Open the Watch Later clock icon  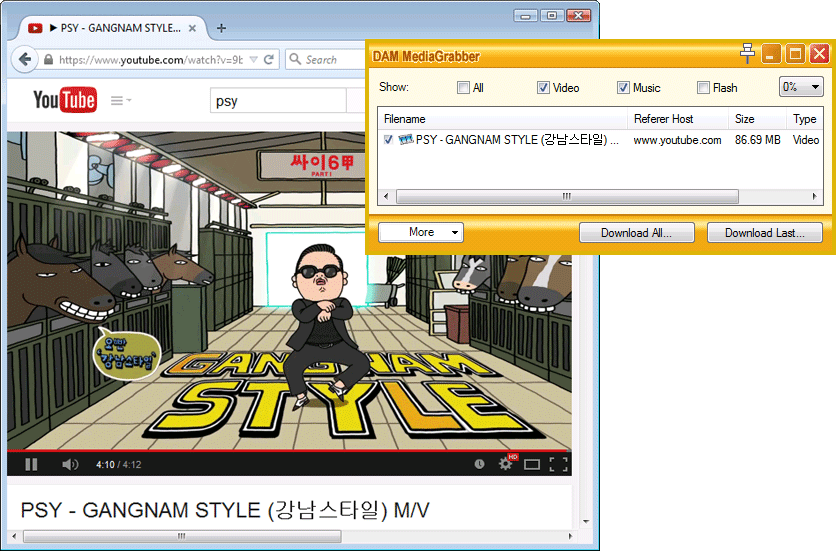coord(479,464)
